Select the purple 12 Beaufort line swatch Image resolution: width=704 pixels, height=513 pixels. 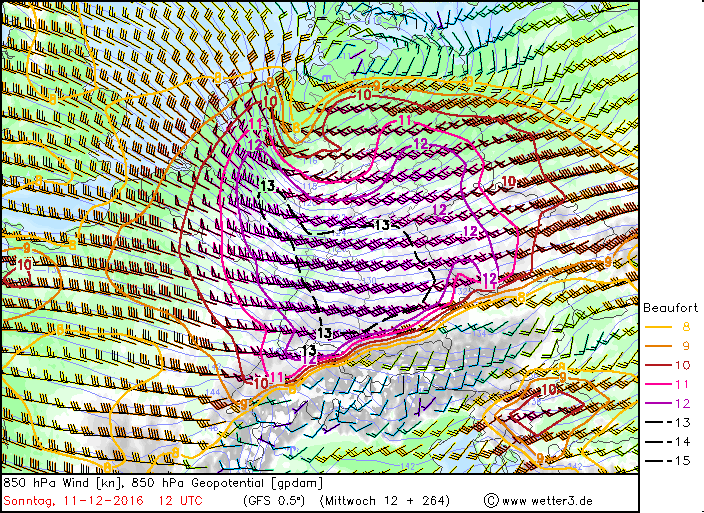tap(658, 403)
